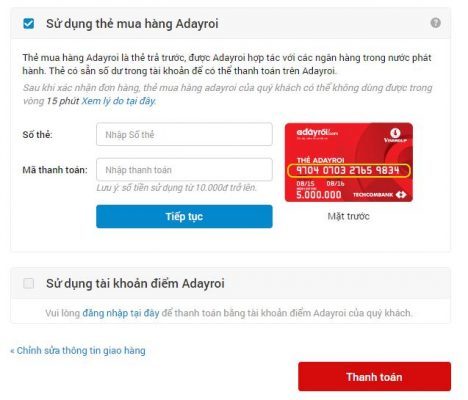Click the highlighted card number 9704 0703 2765 9834
This screenshot has width=468, height=400.
pyautogui.click(x=349, y=171)
